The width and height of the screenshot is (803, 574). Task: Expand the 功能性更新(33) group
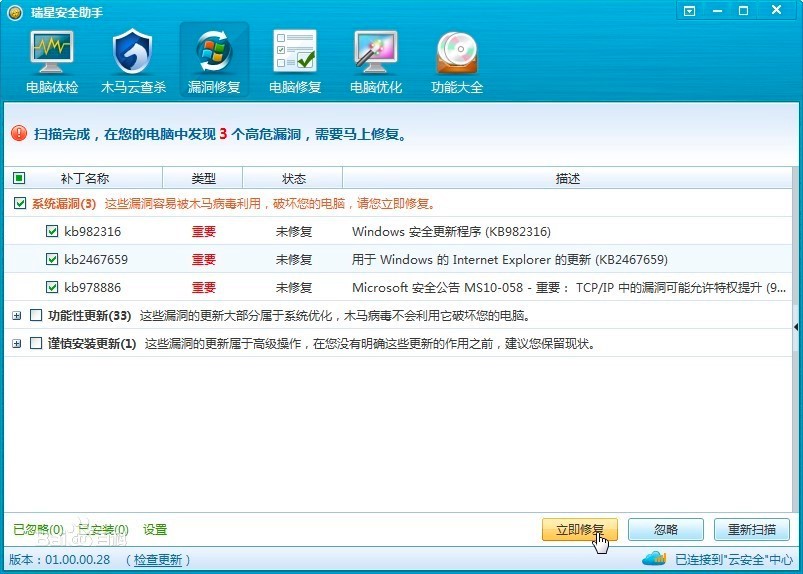(x=17, y=315)
